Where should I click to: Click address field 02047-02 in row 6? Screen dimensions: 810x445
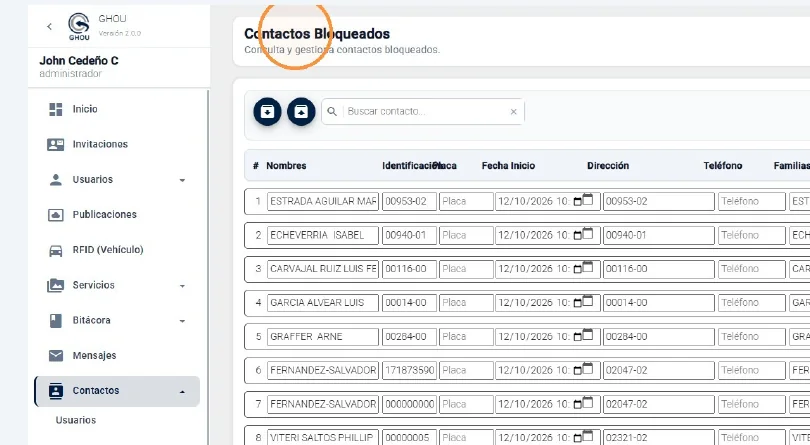click(x=659, y=371)
